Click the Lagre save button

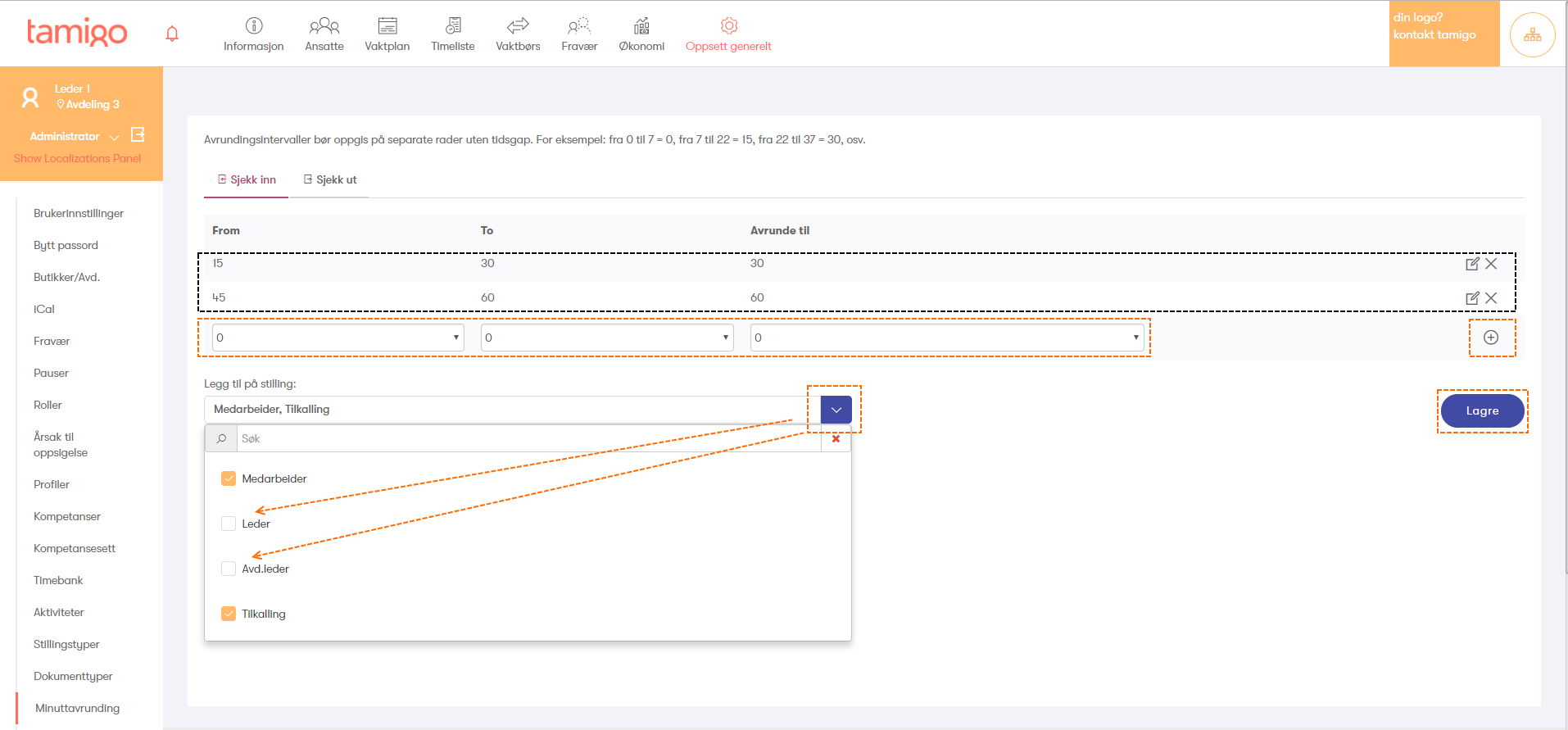[x=1482, y=410]
